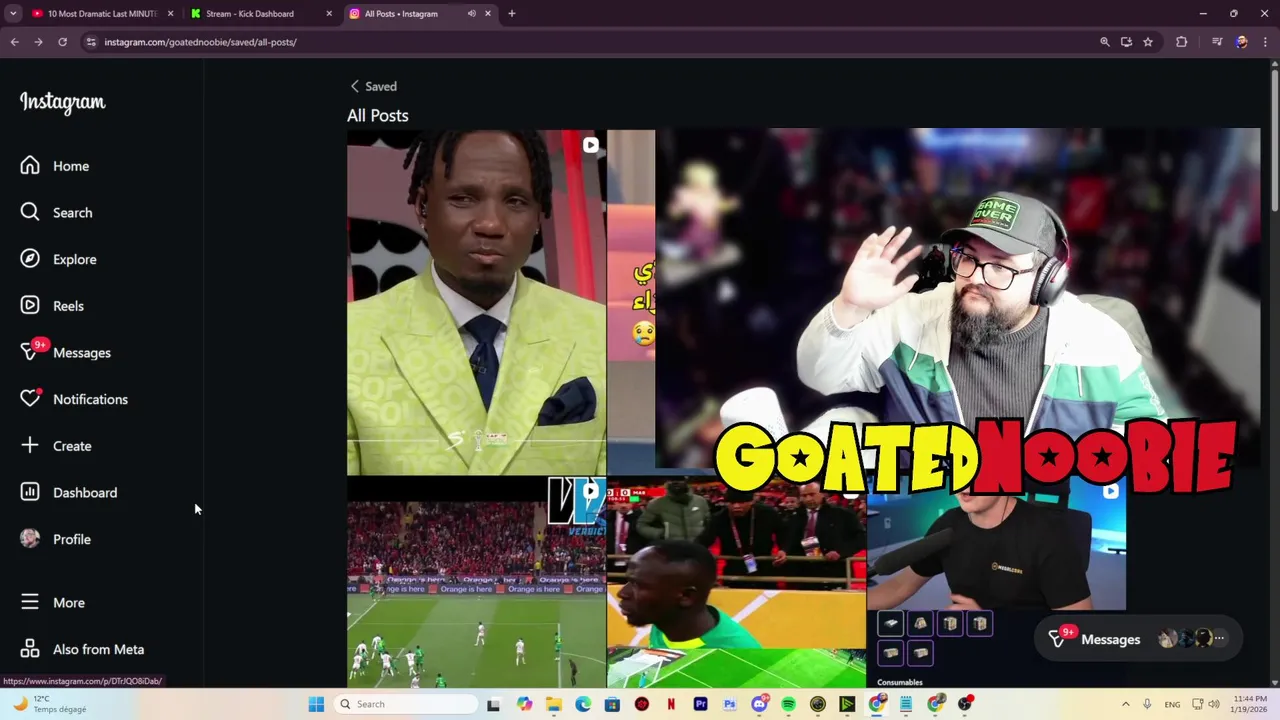Click the Search magnifier icon in the sidebar

pyautogui.click(x=30, y=212)
